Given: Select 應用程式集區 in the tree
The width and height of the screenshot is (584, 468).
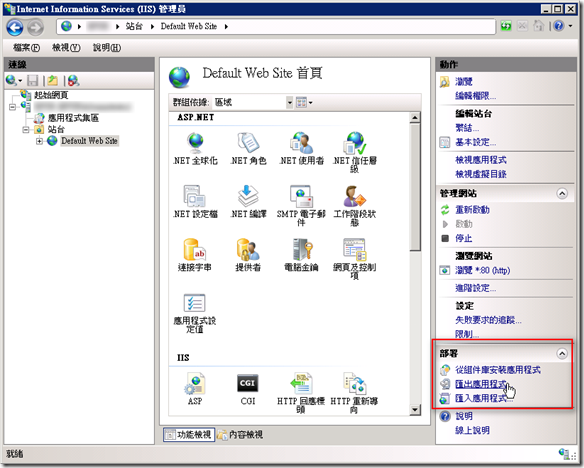Looking at the screenshot, I should click(x=73, y=118).
